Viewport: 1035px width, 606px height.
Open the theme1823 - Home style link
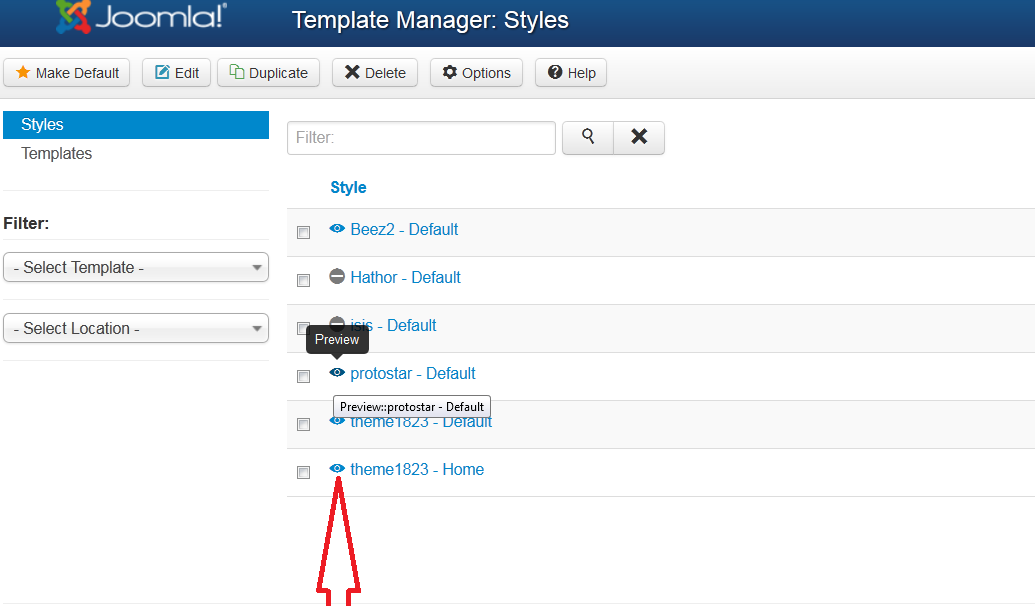(417, 469)
